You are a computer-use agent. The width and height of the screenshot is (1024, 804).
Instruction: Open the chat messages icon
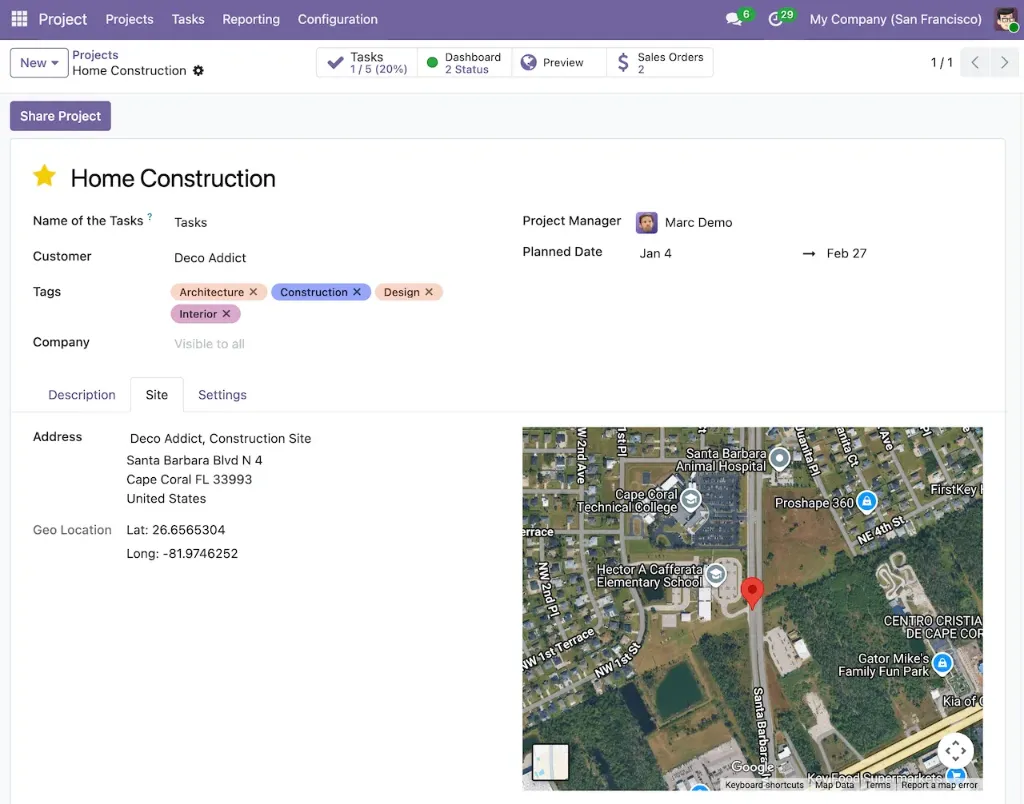tap(734, 20)
